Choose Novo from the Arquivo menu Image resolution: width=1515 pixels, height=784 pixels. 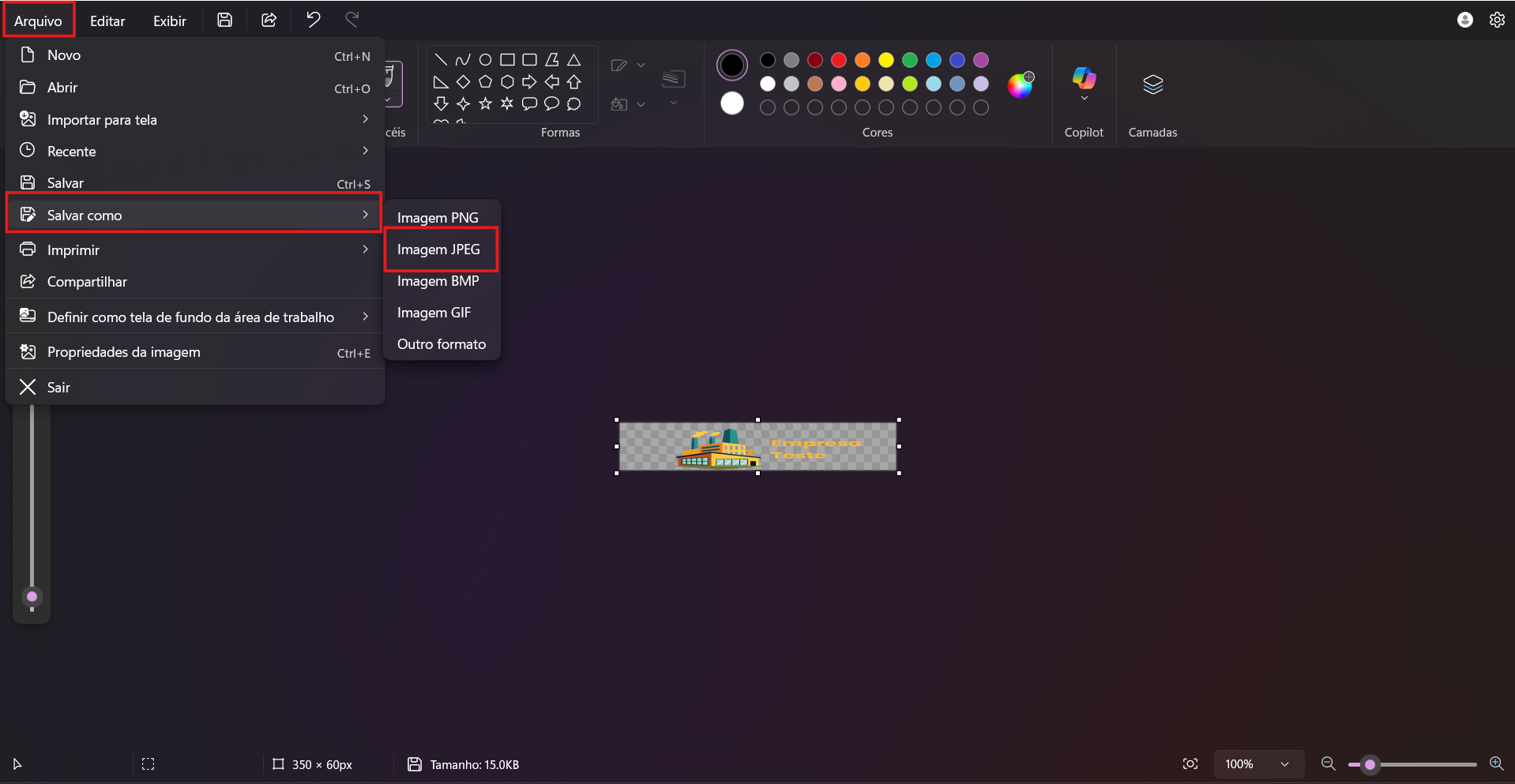[195, 55]
